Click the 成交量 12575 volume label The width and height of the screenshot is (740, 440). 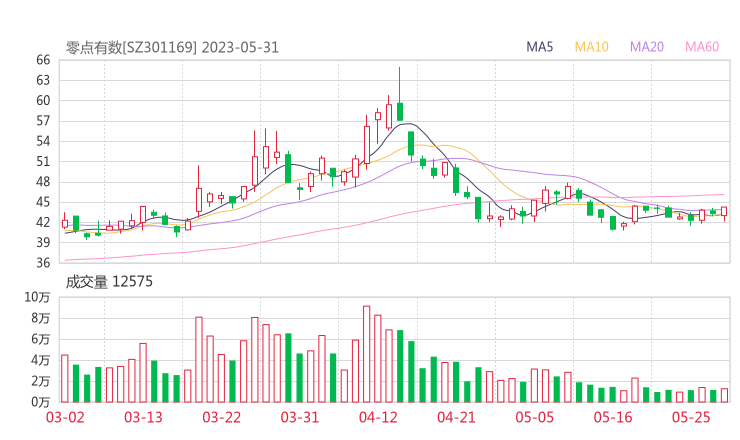[x=109, y=282]
